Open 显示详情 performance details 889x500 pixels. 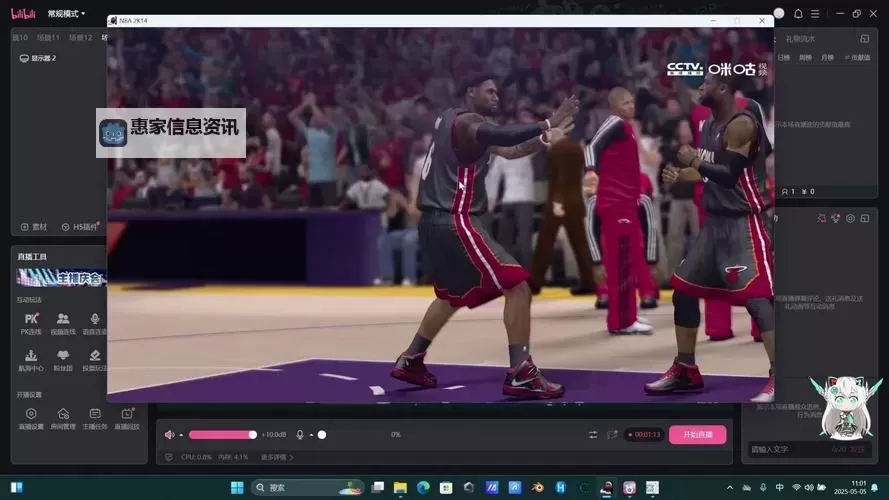(x=277, y=457)
